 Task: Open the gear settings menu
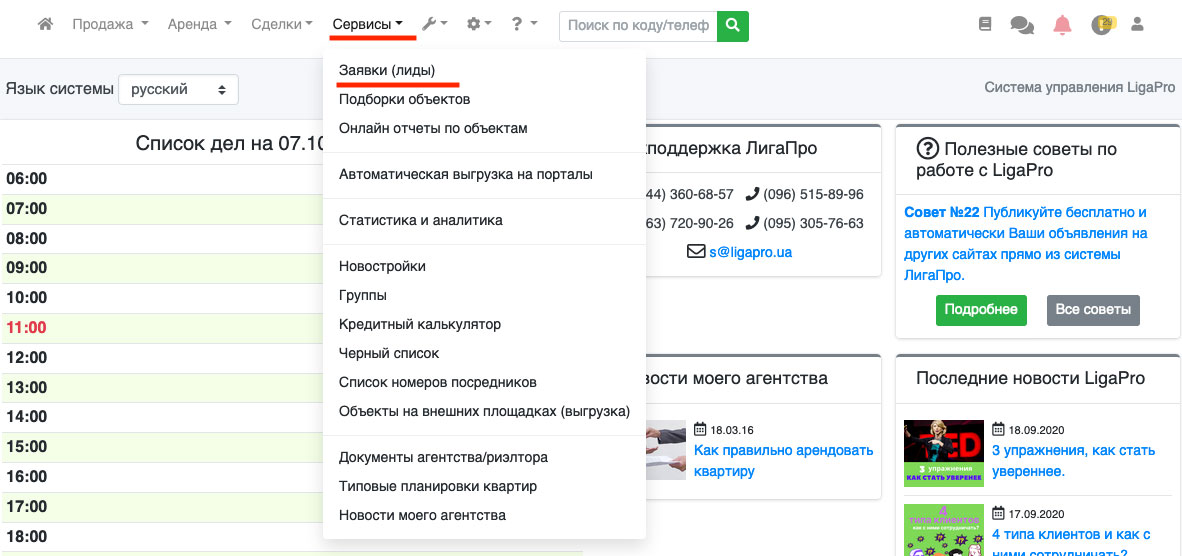(x=479, y=25)
